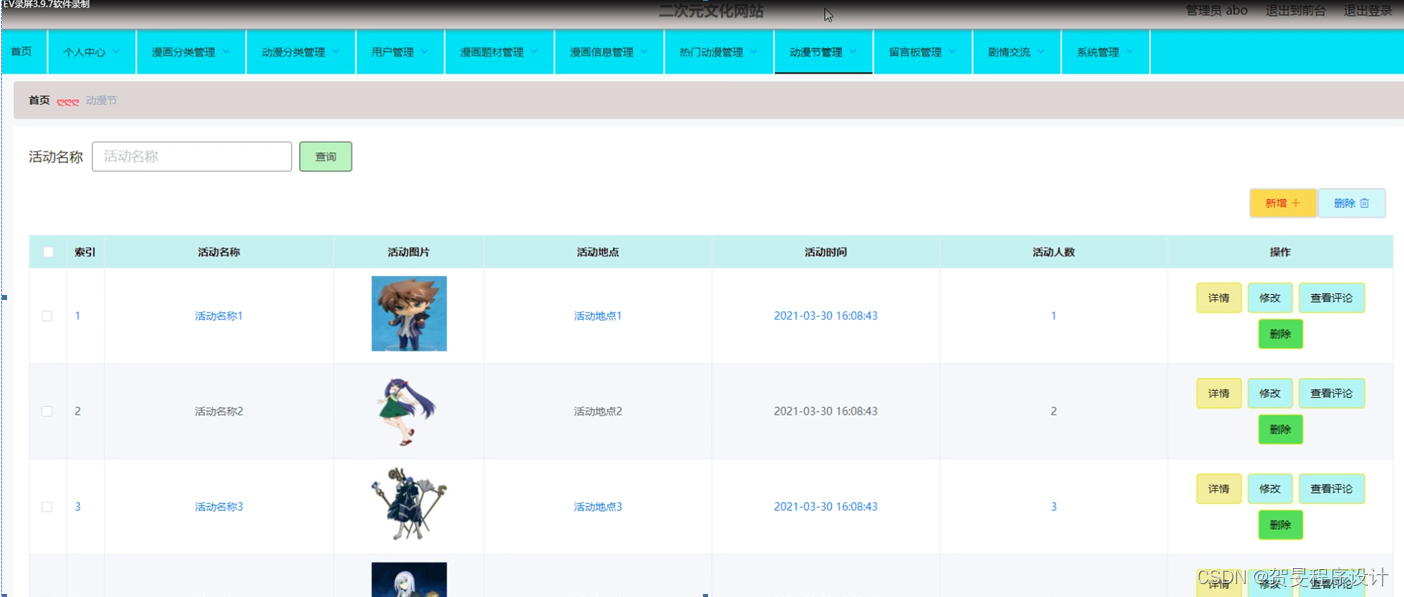
Task: Expand the 漫画信息管理 dropdown chevron
Action: tap(645, 52)
